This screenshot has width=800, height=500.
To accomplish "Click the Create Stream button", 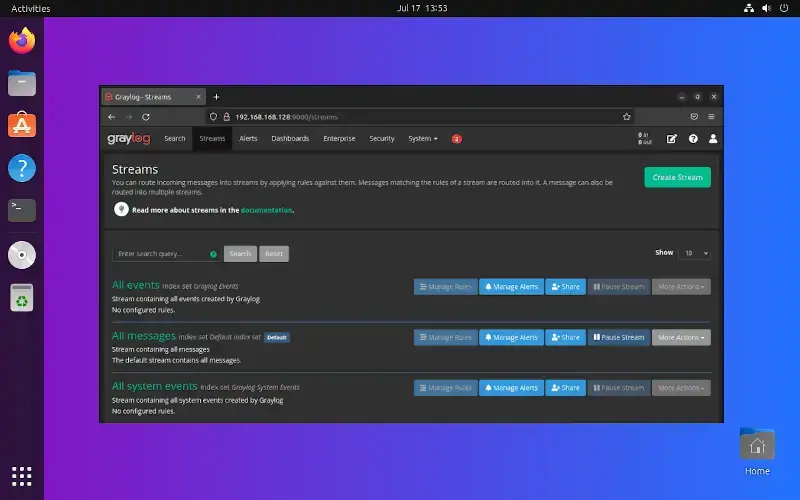I will pos(677,177).
